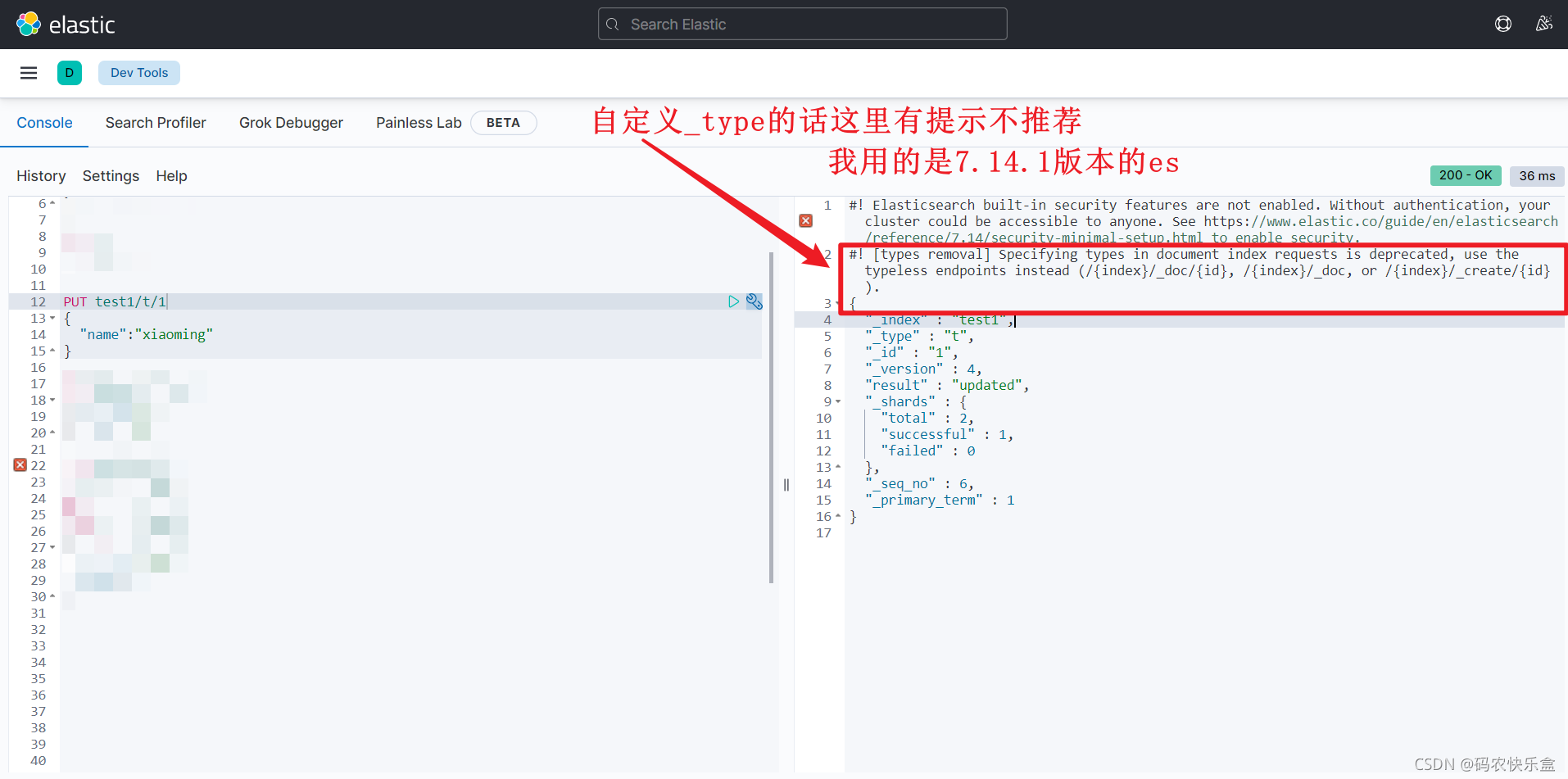Click the "failed" : 0 line
Viewport: 1568px width, 779px height.
(x=927, y=451)
